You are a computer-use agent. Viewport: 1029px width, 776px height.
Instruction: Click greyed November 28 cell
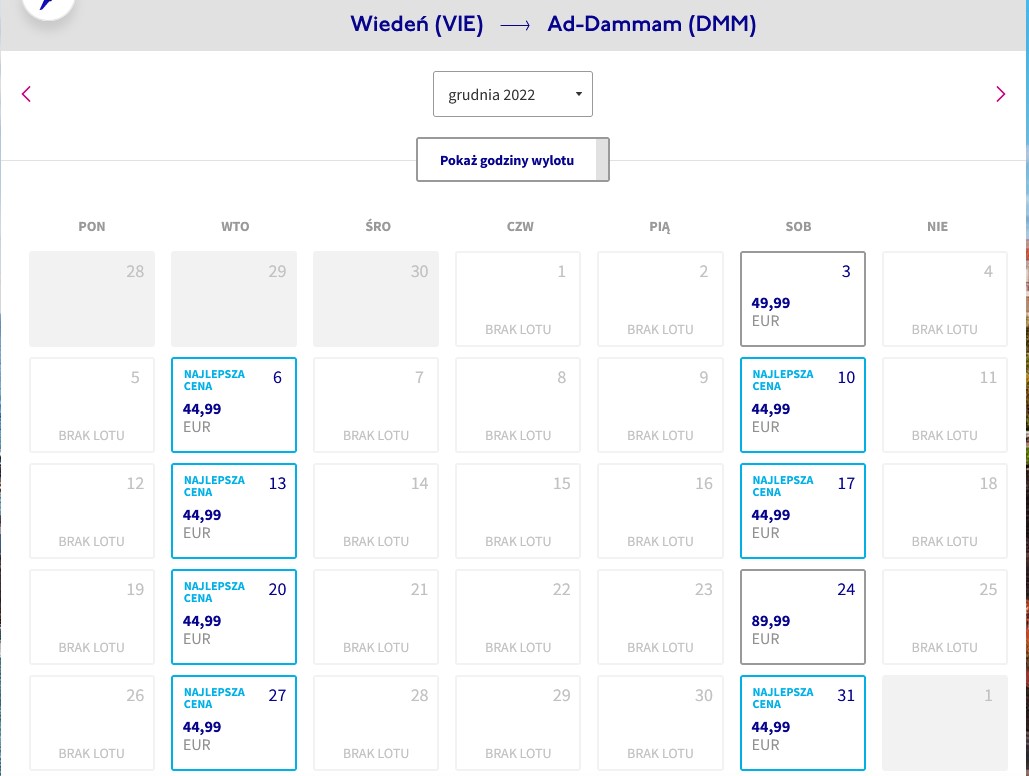[92, 299]
